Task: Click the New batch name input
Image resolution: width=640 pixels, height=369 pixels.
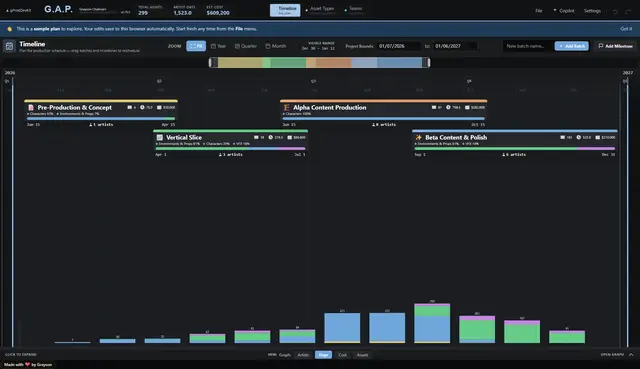Action: coord(528,46)
